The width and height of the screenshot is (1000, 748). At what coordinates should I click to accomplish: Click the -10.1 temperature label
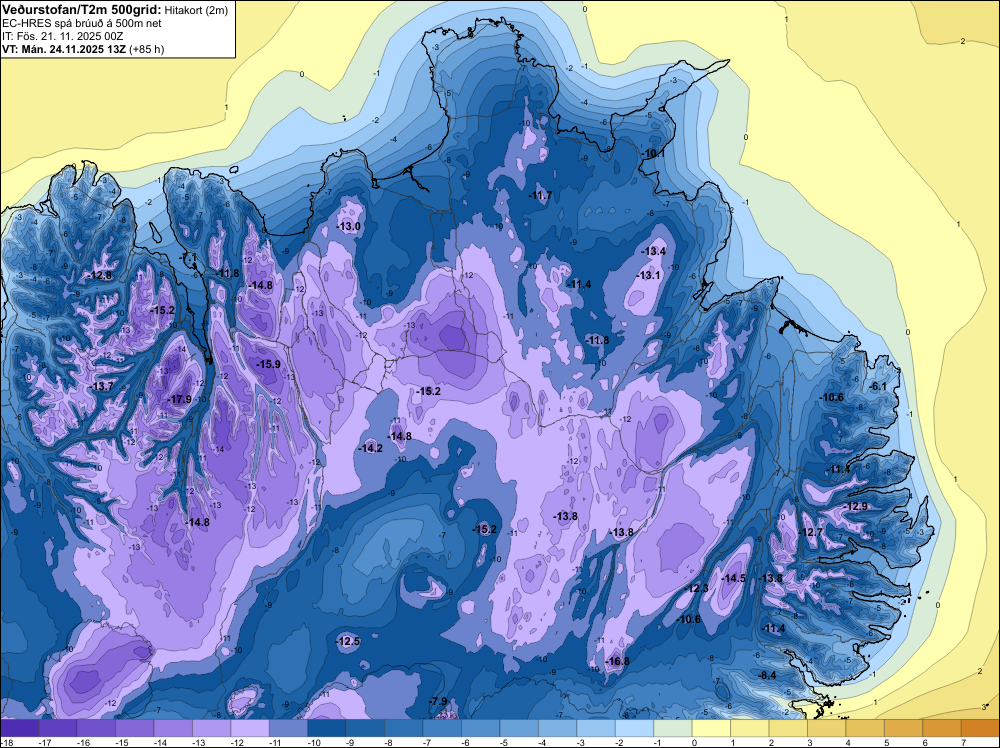(653, 154)
